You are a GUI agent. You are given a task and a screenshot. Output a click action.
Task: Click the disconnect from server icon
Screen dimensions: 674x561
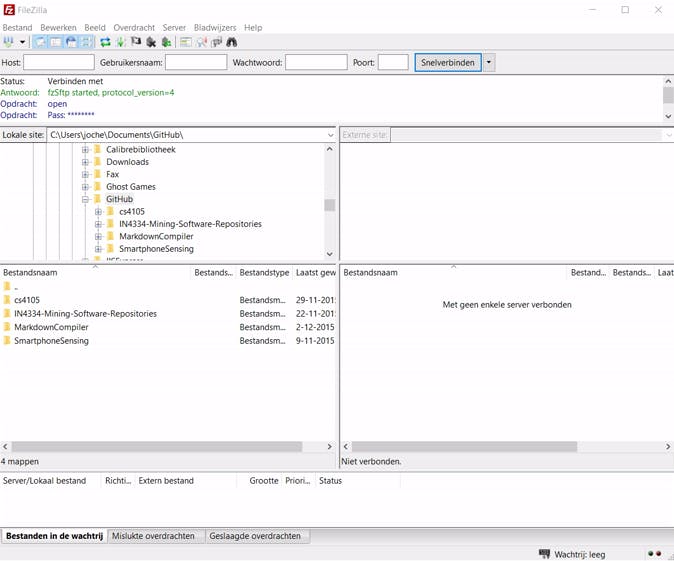(x=151, y=42)
